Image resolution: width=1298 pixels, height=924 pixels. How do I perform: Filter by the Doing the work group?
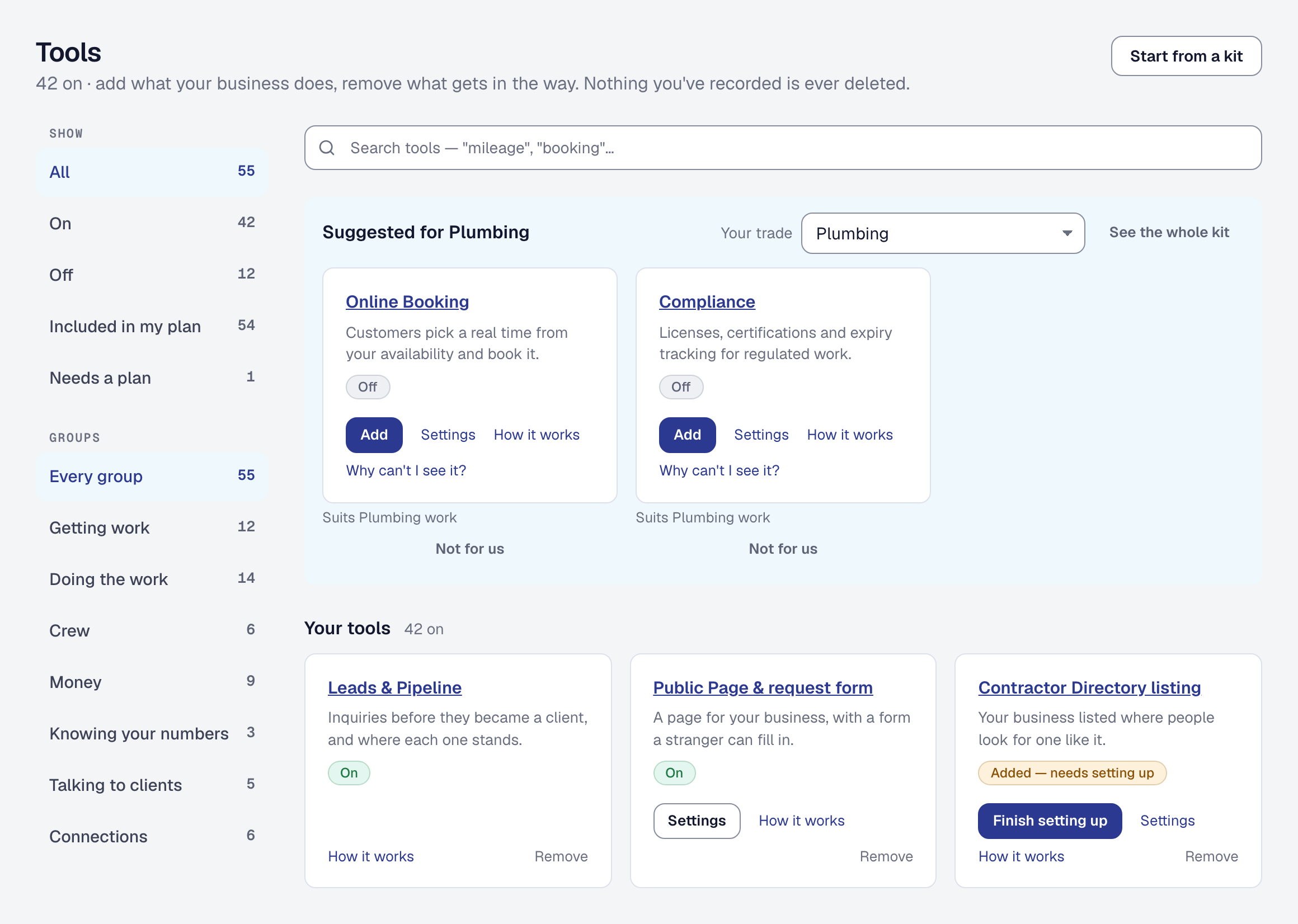[152, 579]
